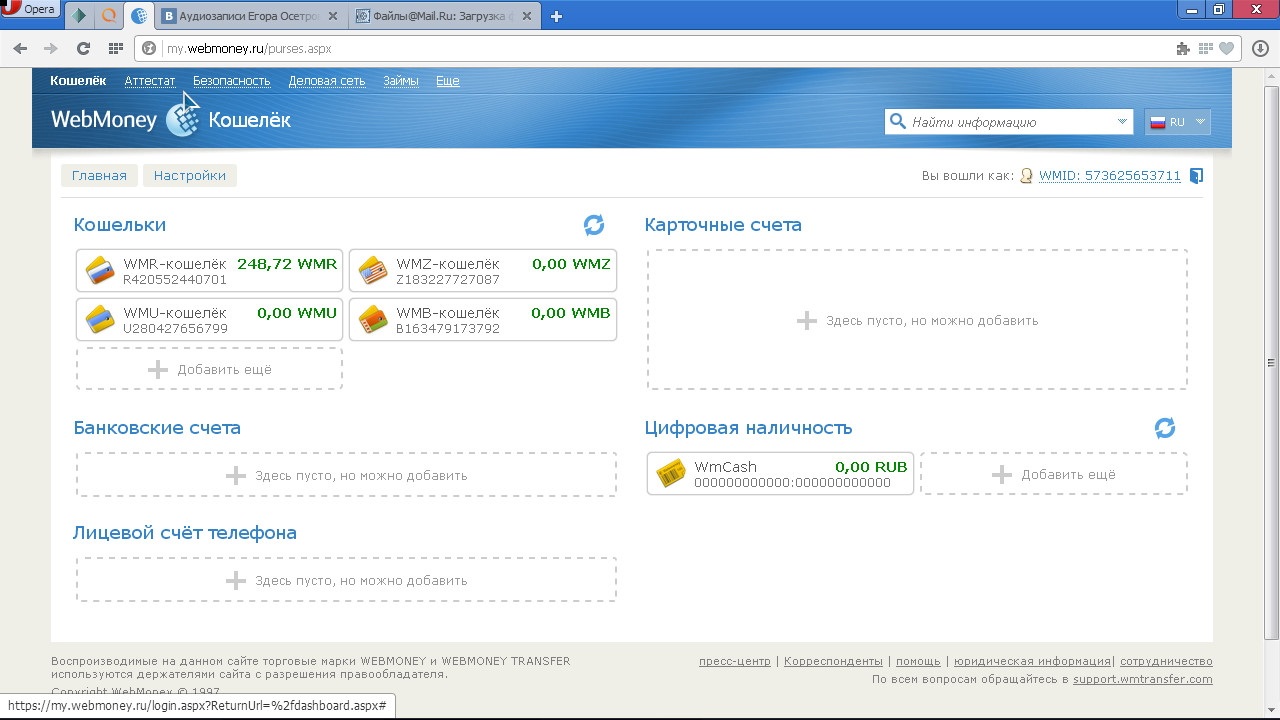
Task: Click Добавить ещё under Цифровая наличность
Action: pyautogui.click(x=1054, y=474)
